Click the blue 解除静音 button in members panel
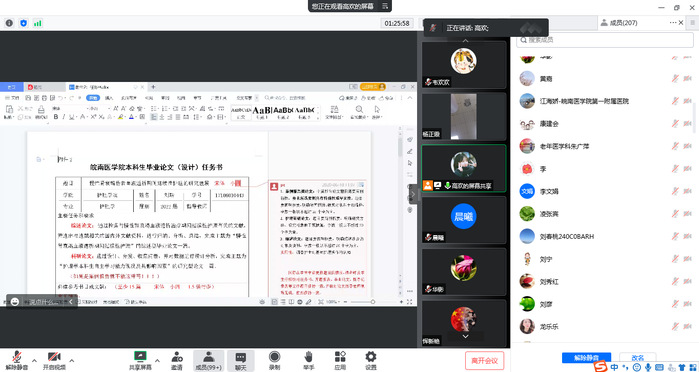Viewport: 699px width, 372px height. click(x=586, y=358)
